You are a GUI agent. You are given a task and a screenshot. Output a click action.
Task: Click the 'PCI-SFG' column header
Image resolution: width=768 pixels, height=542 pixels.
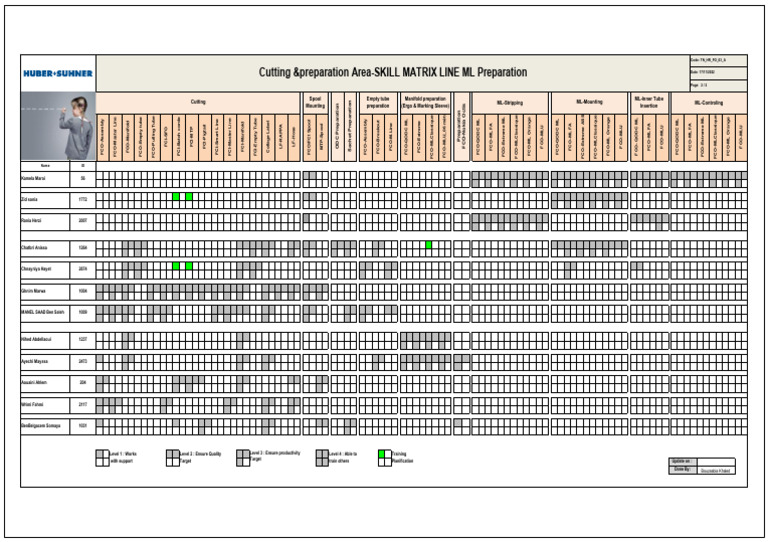[x=167, y=138]
